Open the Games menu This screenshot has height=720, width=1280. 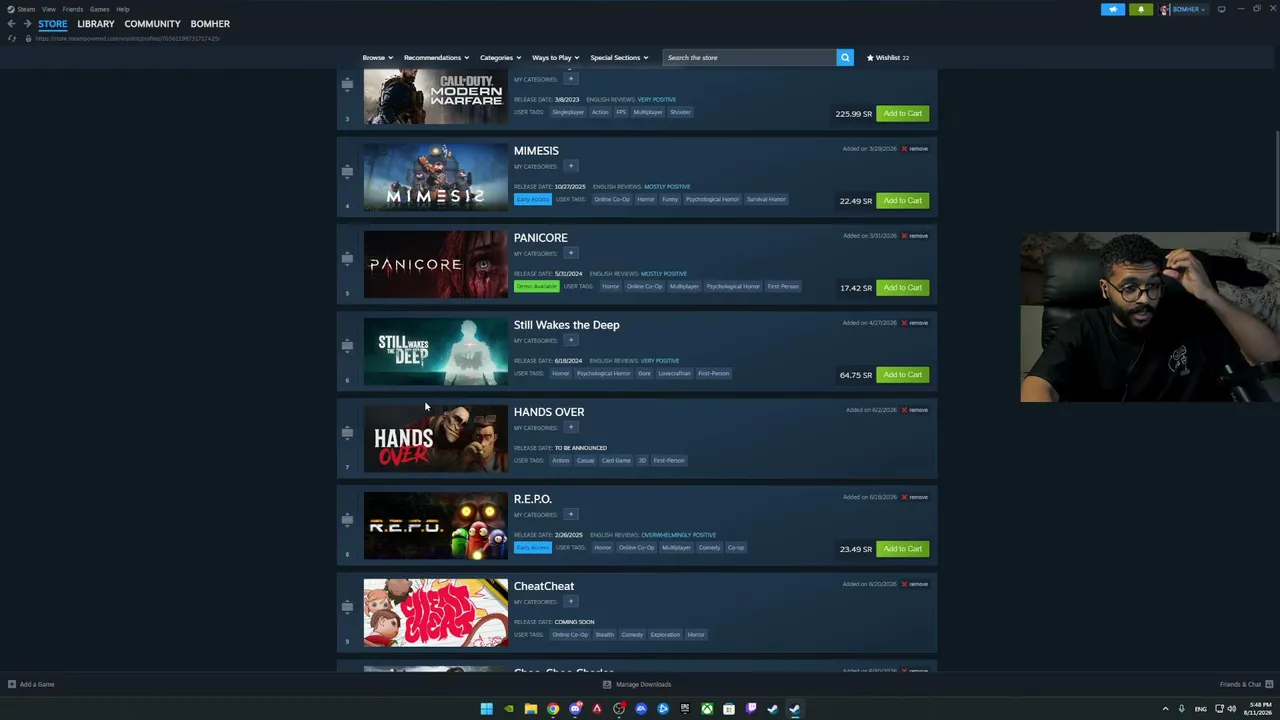coord(99,9)
